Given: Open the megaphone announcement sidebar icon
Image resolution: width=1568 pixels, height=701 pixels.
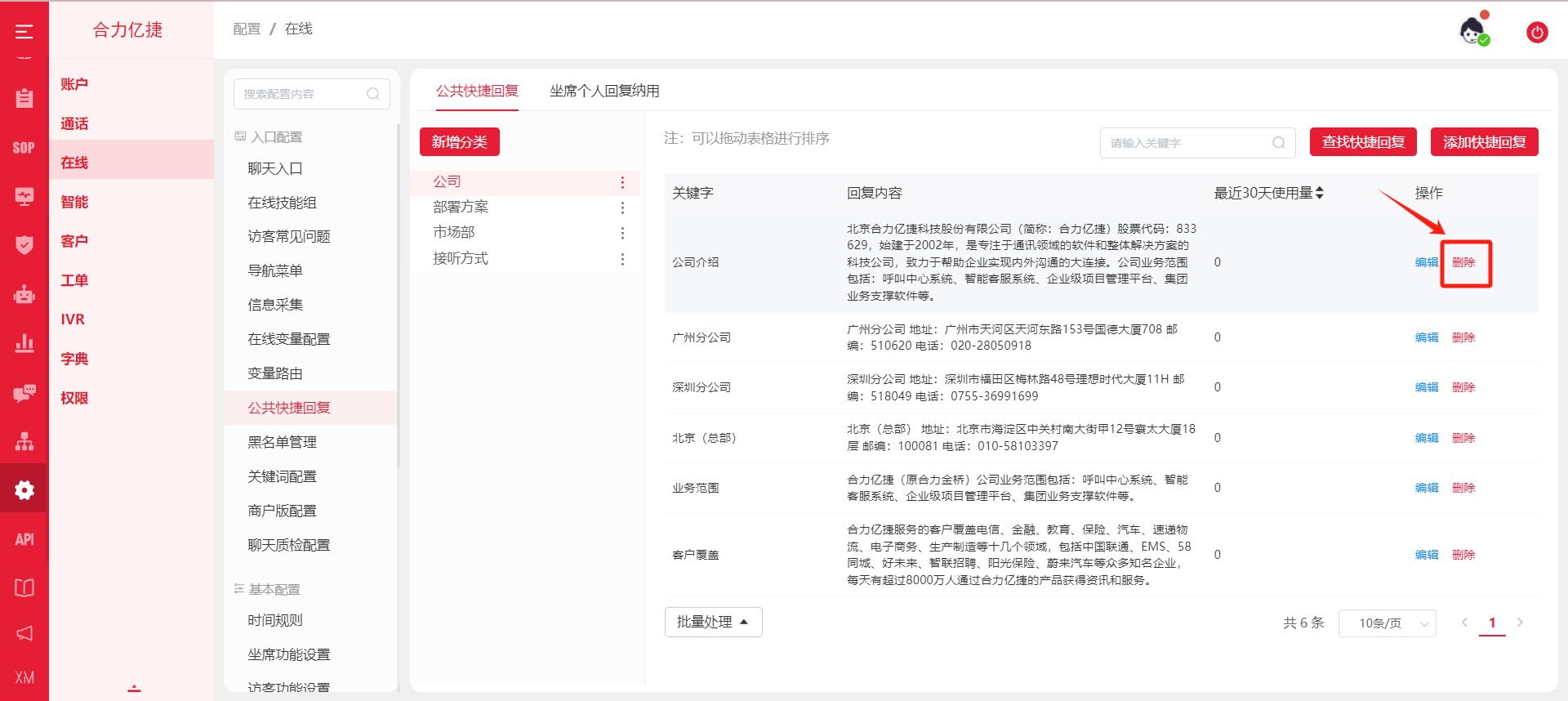Looking at the screenshot, I should (x=24, y=633).
